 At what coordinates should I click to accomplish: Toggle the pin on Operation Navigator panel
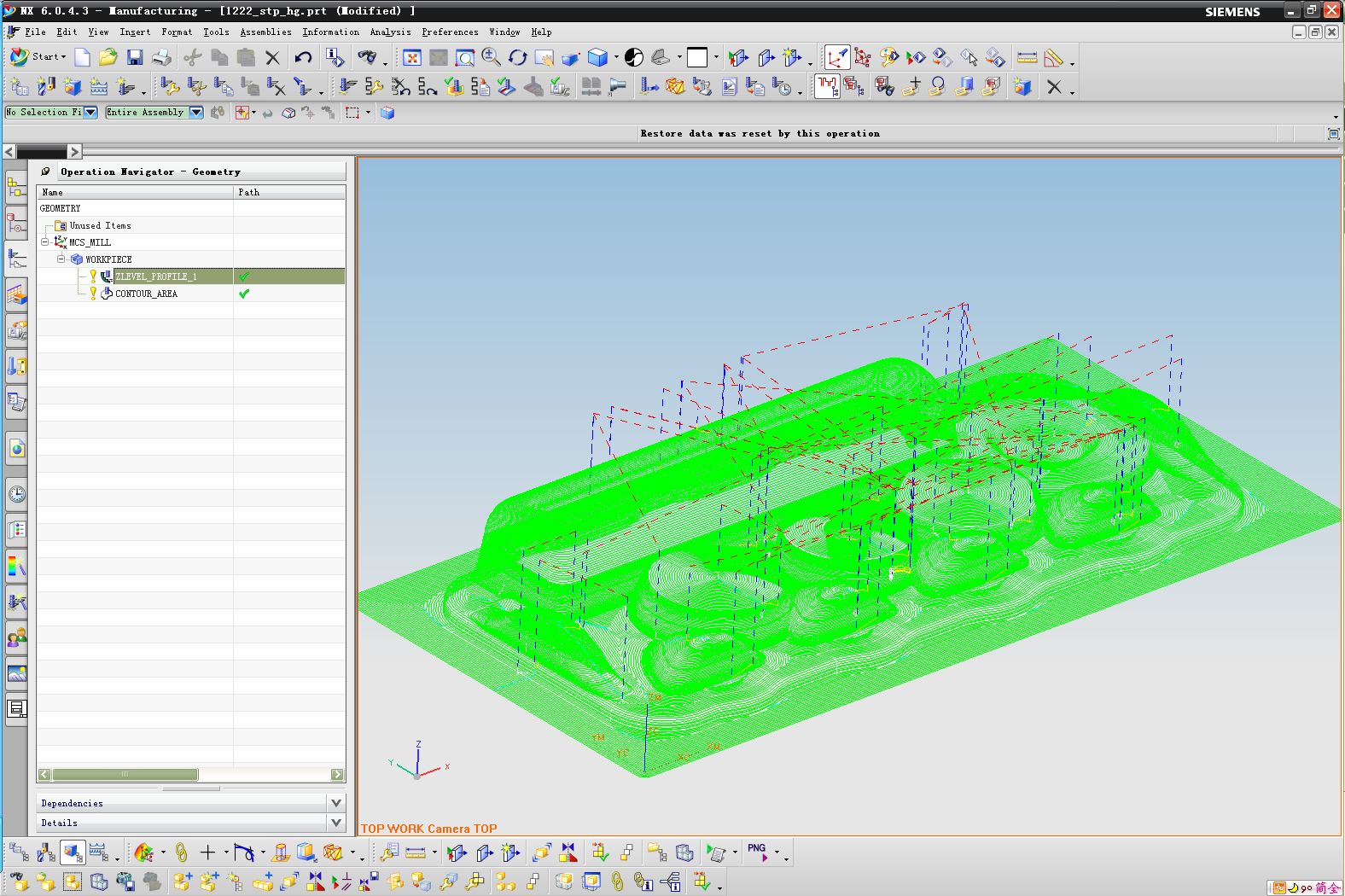coord(46,172)
